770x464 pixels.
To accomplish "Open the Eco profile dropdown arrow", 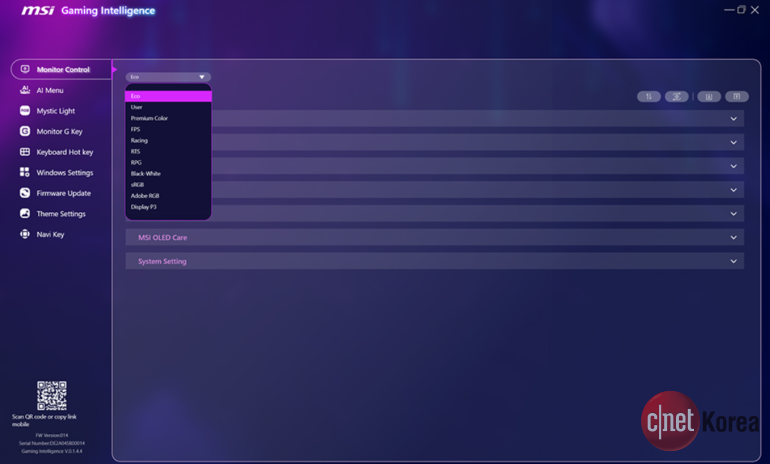I will click(x=201, y=77).
